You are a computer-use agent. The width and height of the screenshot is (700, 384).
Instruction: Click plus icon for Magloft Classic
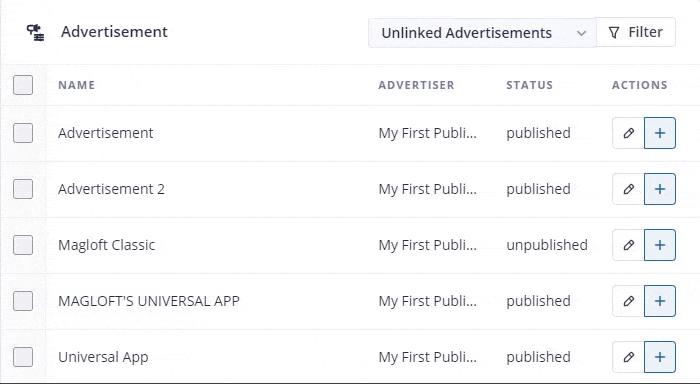(660, 245)
